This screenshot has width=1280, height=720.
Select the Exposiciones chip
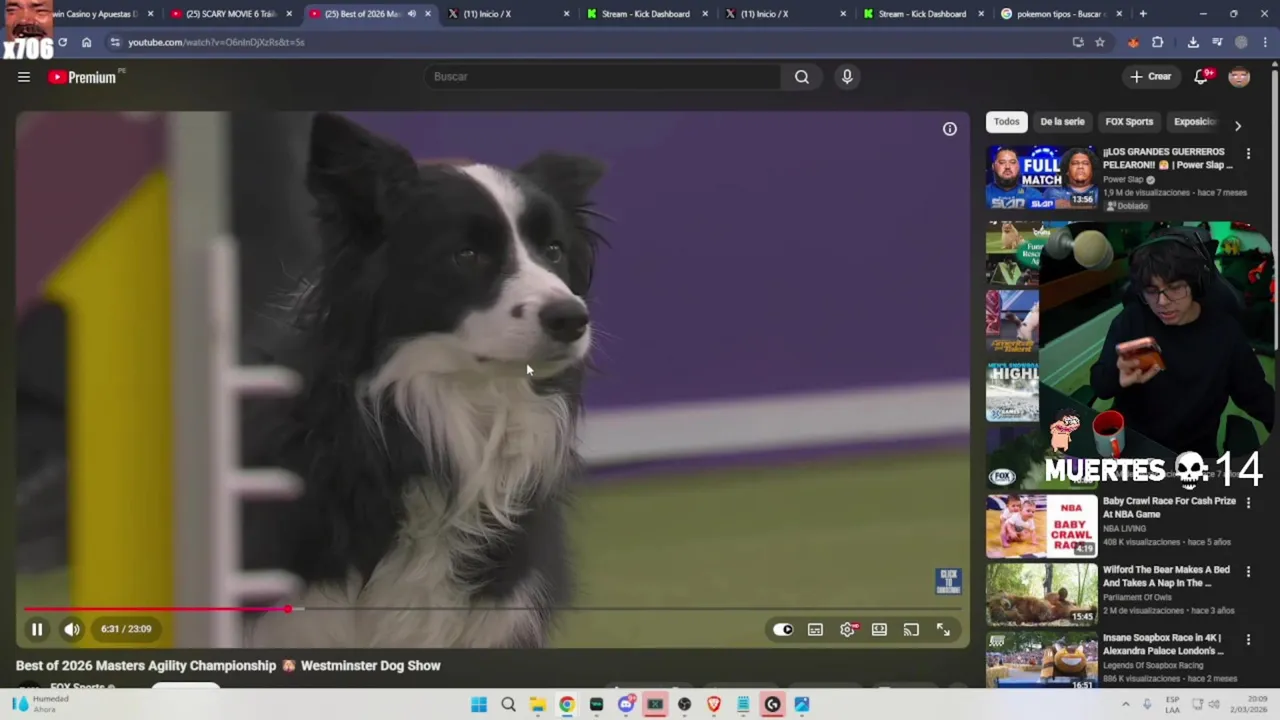click(1195, 122)
